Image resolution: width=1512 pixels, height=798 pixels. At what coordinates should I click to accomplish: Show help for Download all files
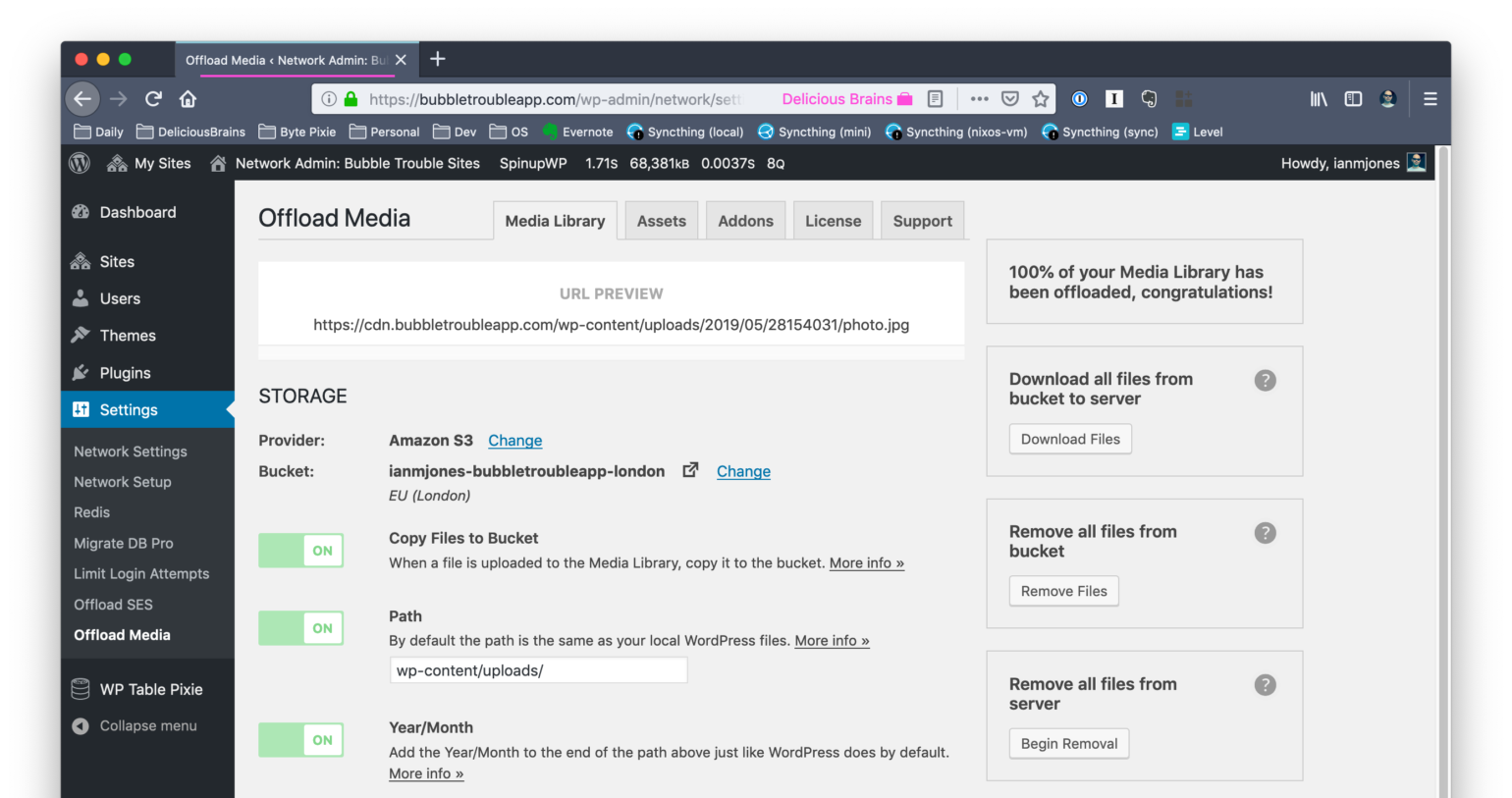[1266, 380]
